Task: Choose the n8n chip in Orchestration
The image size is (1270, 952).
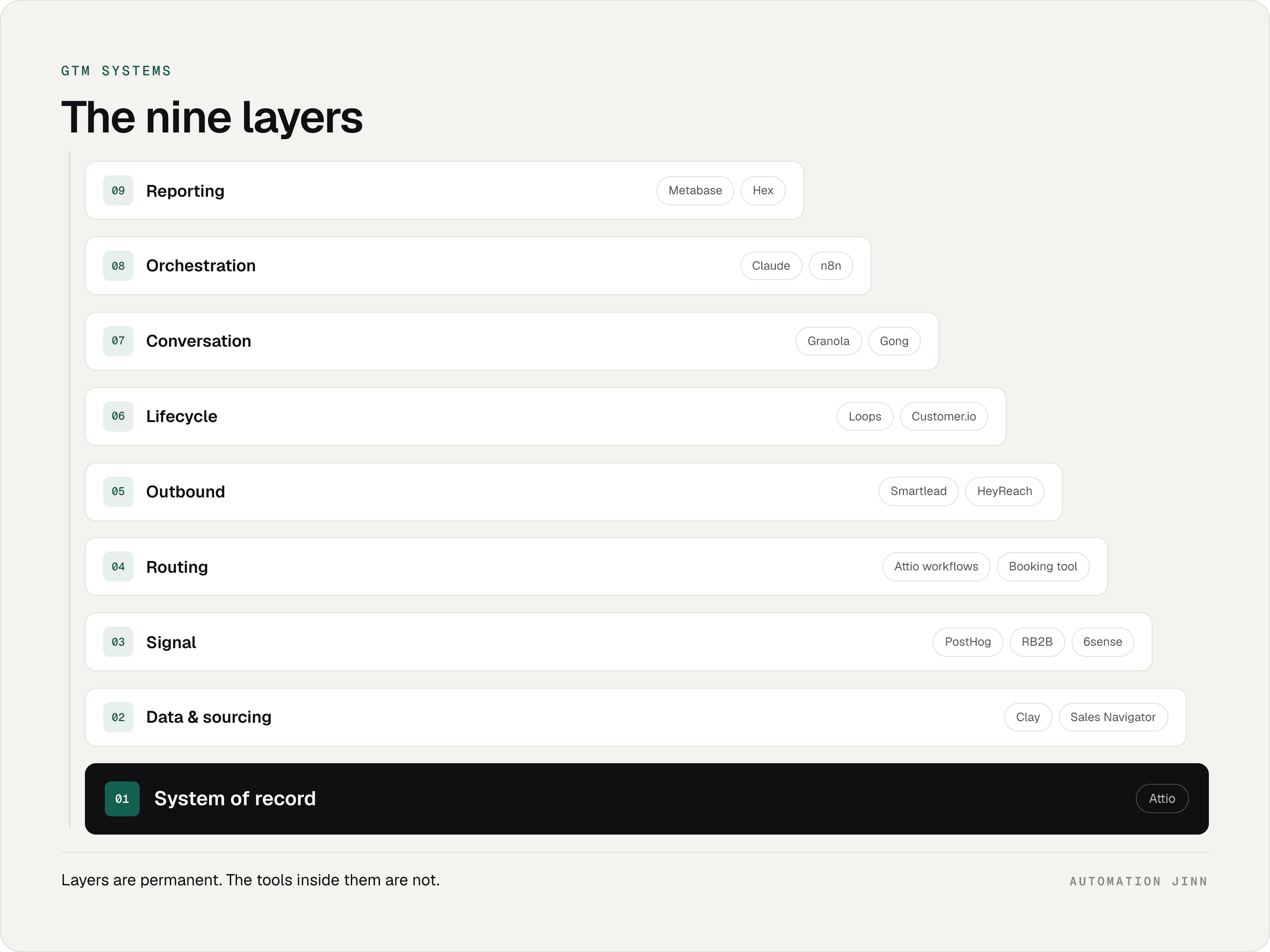Action: pyautogui.click(x=831, y=266)
